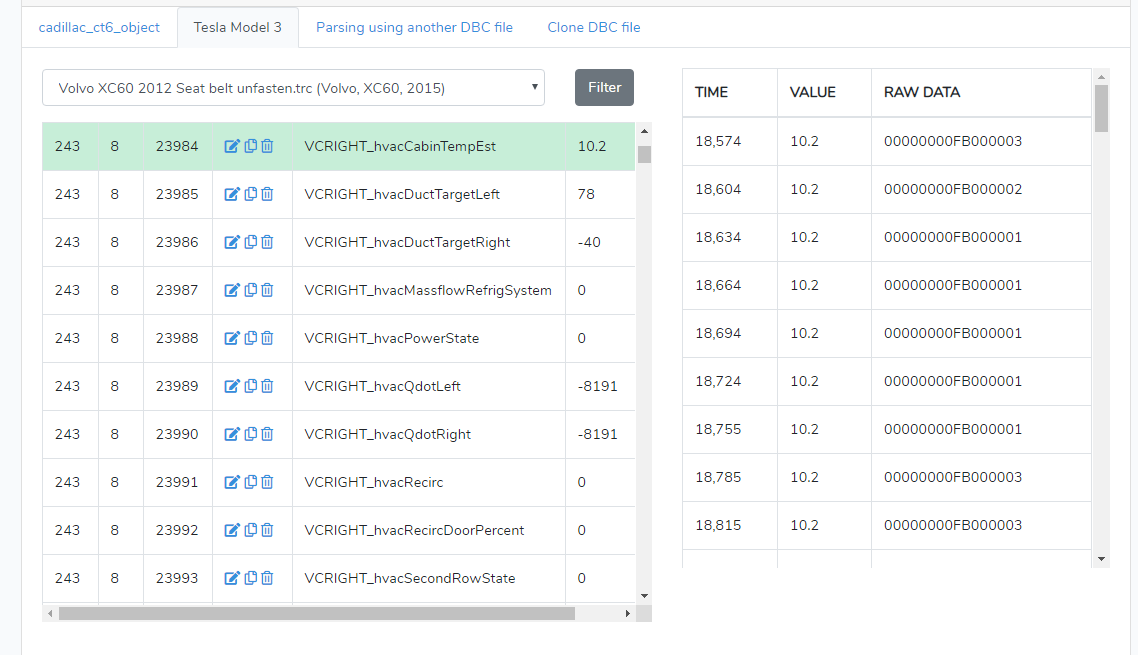Edit the VCRIGHT_hvacCabinTempEst signal
Screen dimensions: 1138x655
click(x=232, y=146)
